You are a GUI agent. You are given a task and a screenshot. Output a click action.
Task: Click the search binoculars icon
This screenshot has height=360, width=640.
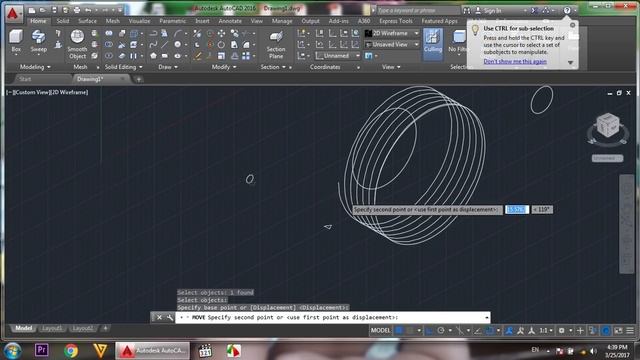tap(467, 10)
